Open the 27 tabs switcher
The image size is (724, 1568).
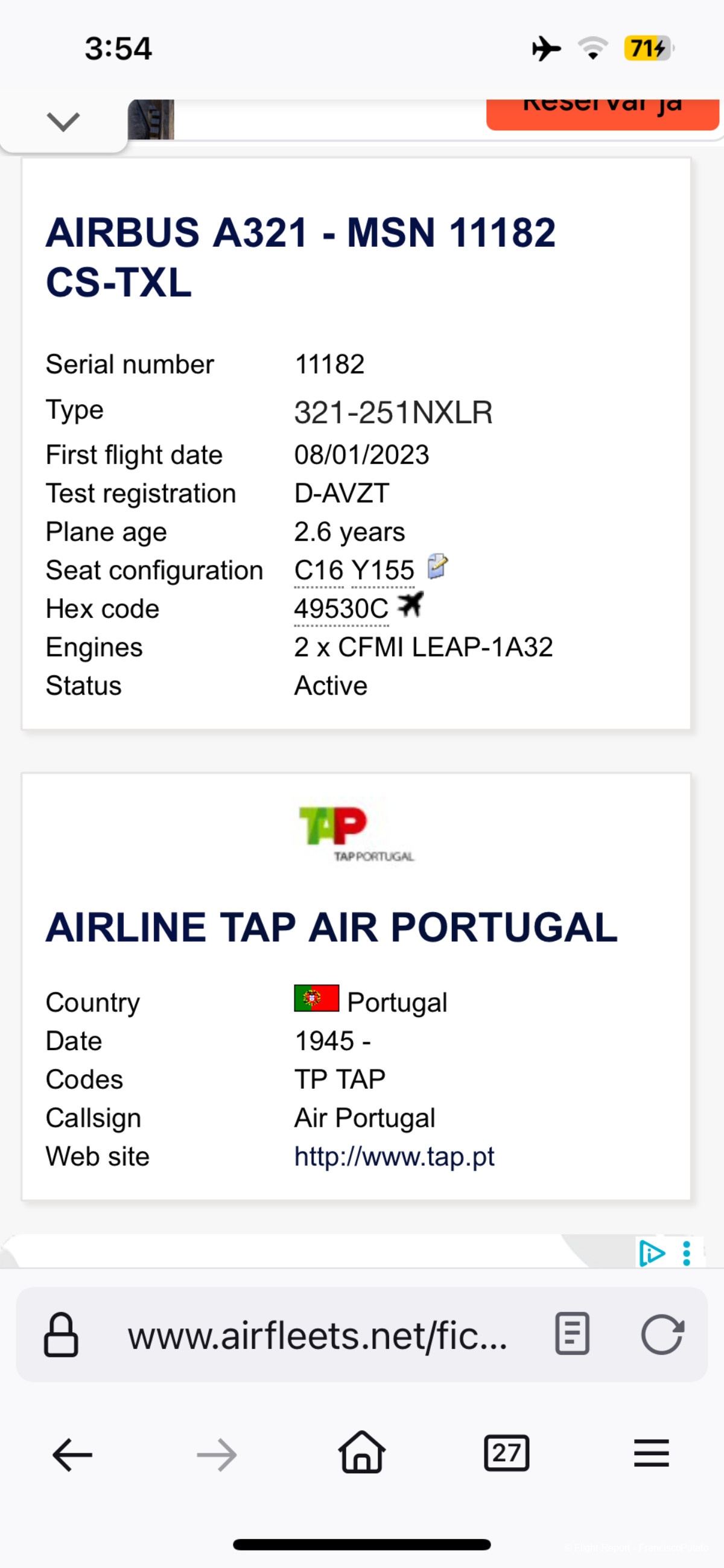tap(506, 1453)
